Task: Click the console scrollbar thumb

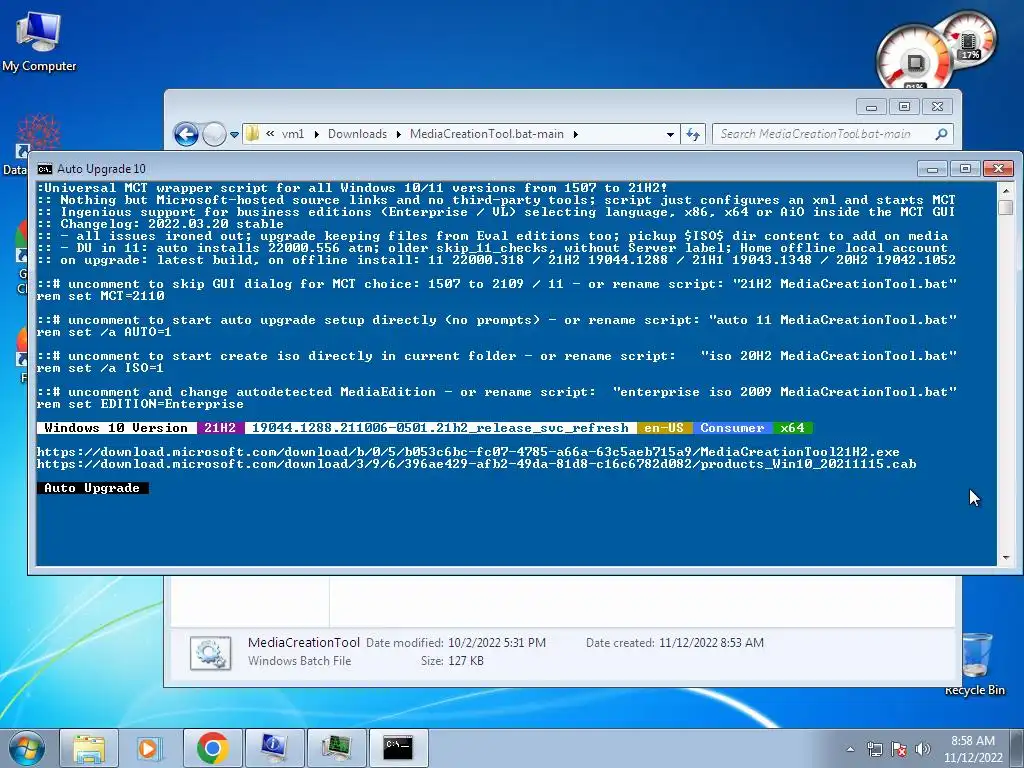Action: [1006, 208]
